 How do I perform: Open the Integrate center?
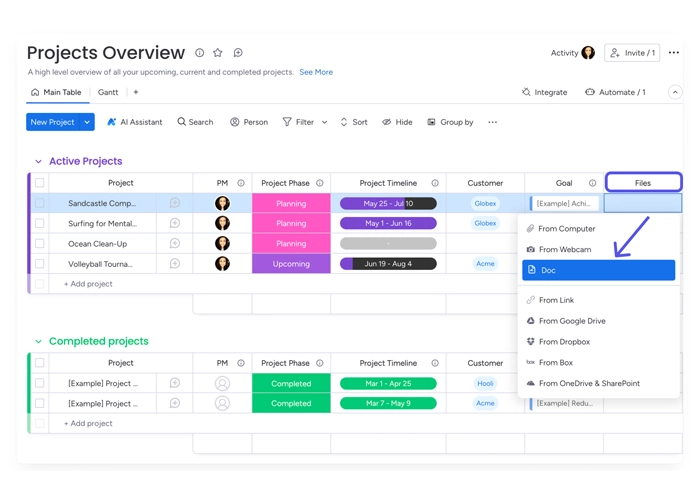[x=544, y=92]
